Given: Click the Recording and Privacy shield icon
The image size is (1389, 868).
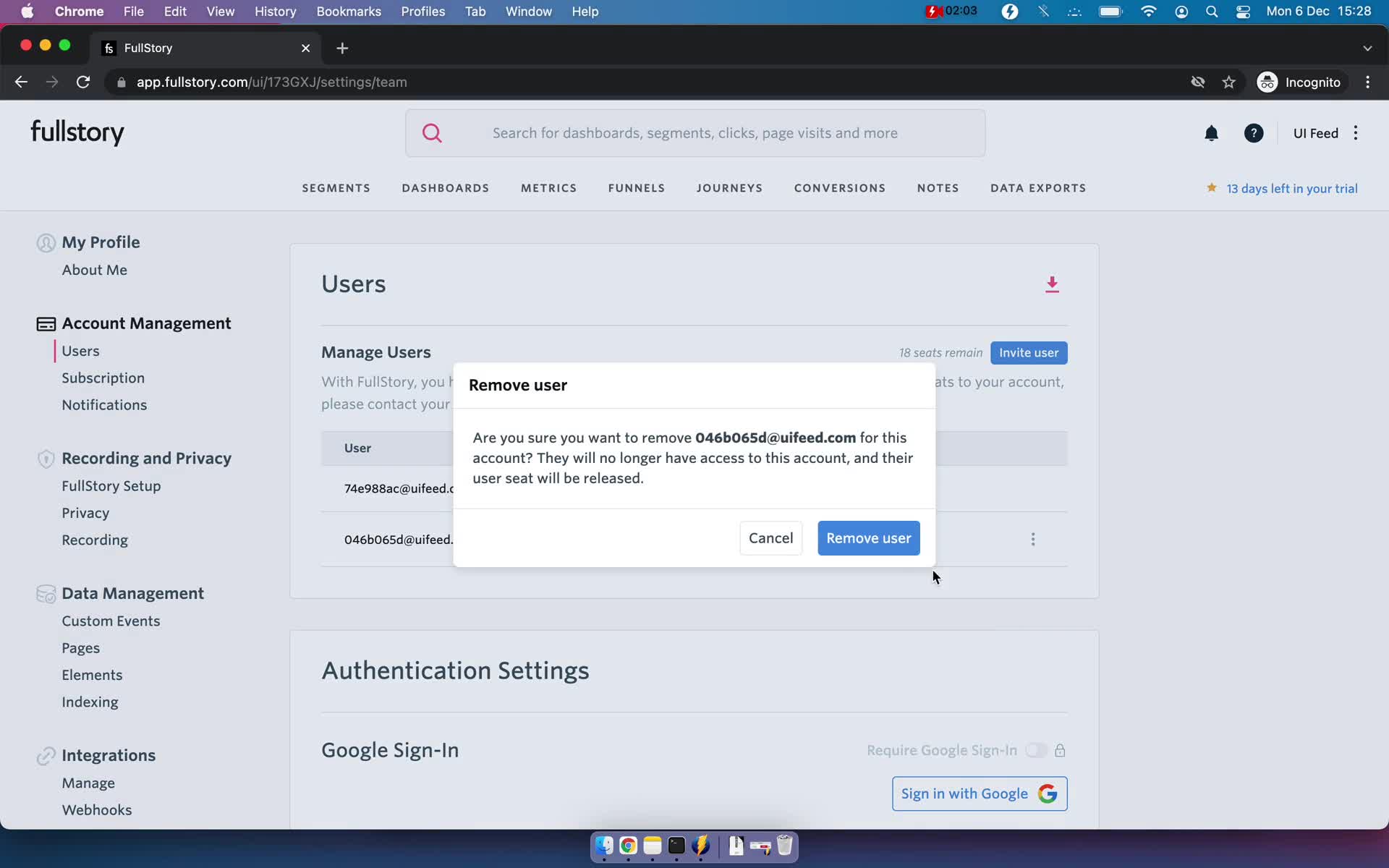Looking at the screenshot, I should (46, 459).
